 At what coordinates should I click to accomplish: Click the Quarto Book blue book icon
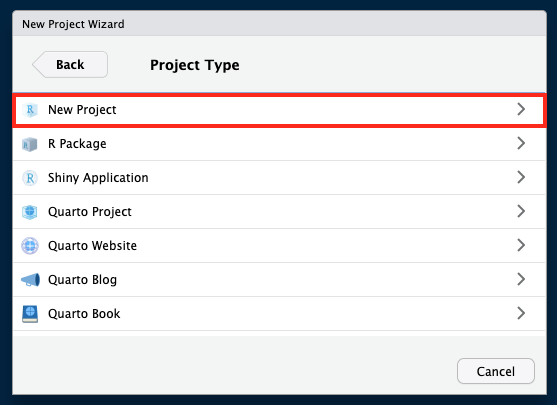click(30, 314)
